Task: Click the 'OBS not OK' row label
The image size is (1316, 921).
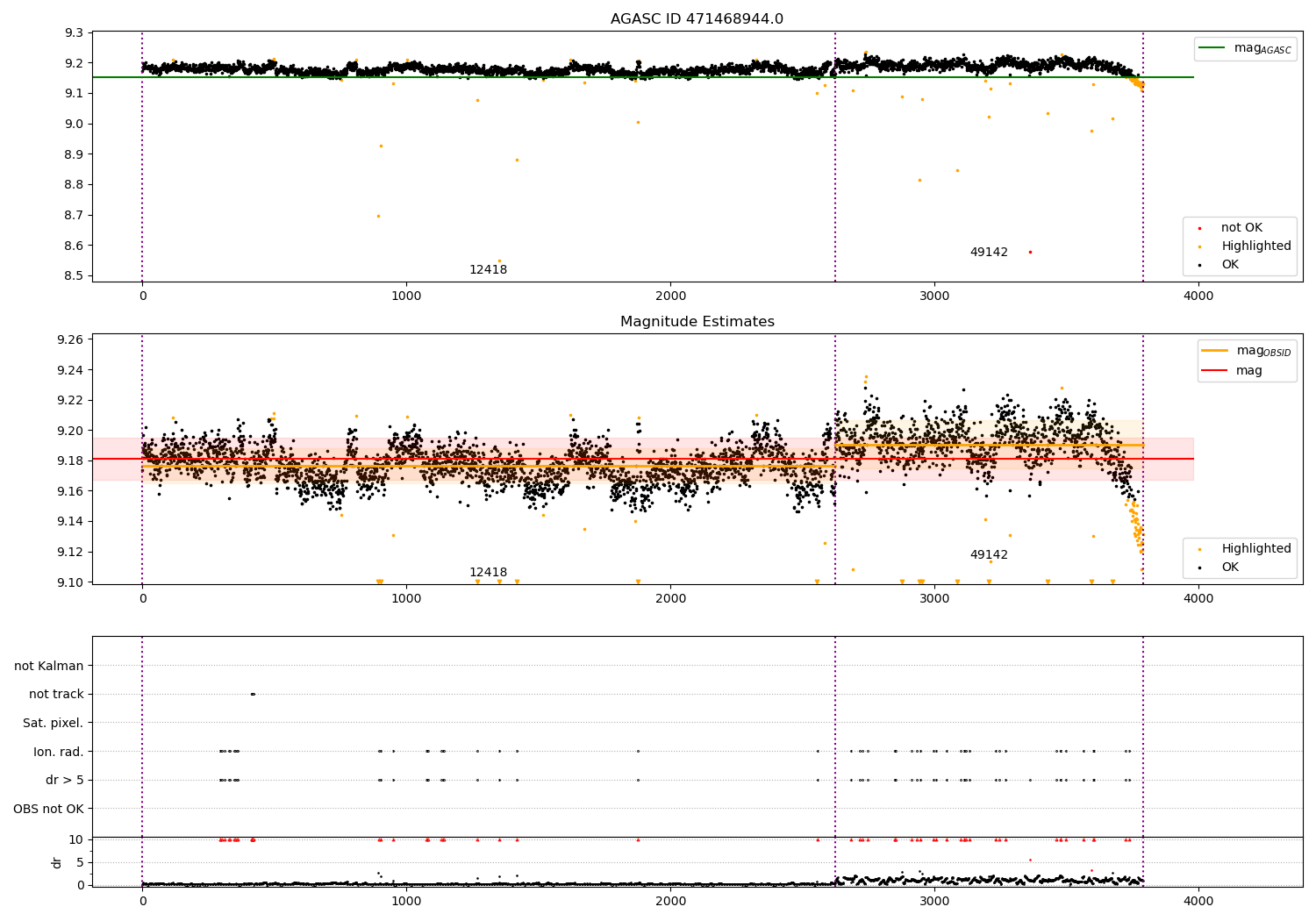Action: 48,809
